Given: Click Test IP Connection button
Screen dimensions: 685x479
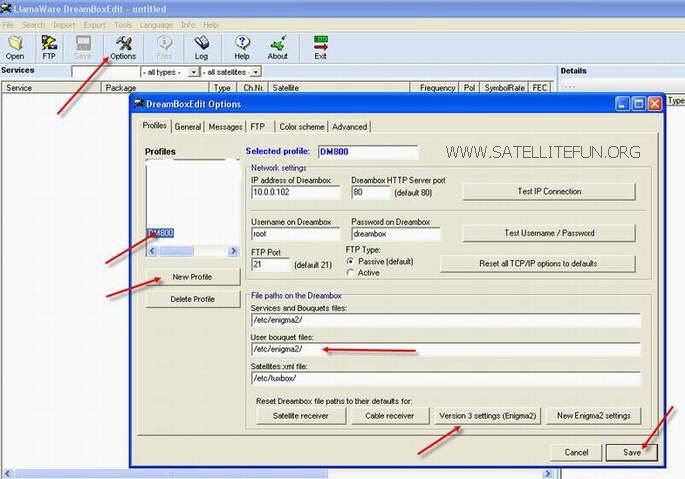Looking at the screenshot, I should [x=549, y=191].
